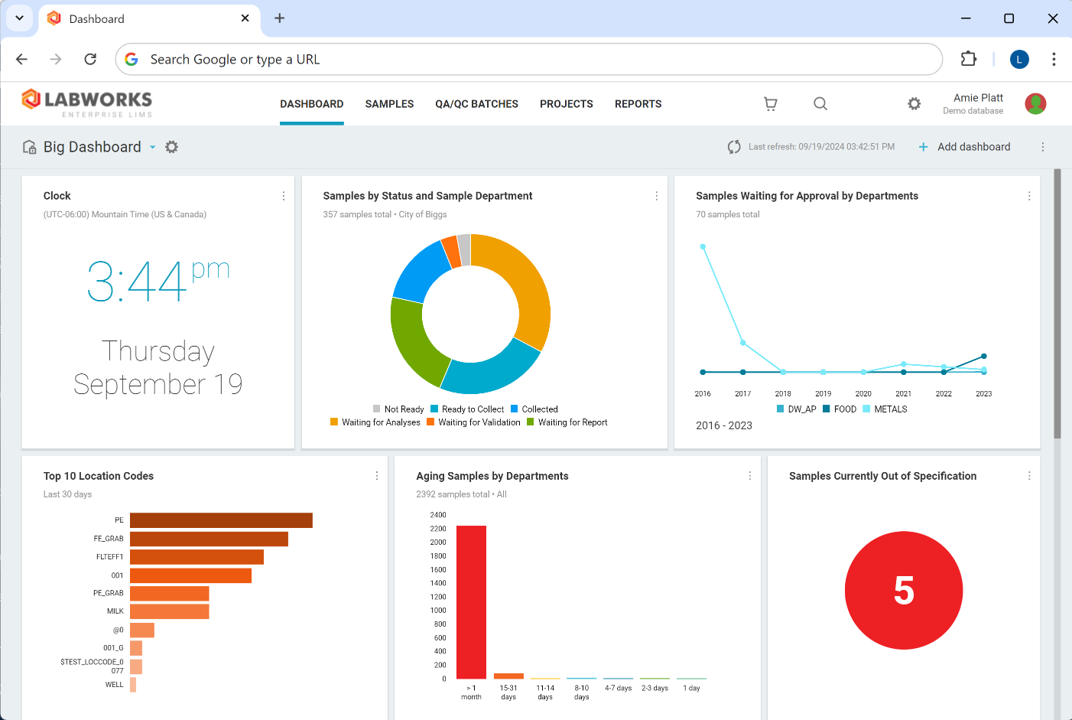Switch to the SAMPLES tab

(x=389, y=104)
